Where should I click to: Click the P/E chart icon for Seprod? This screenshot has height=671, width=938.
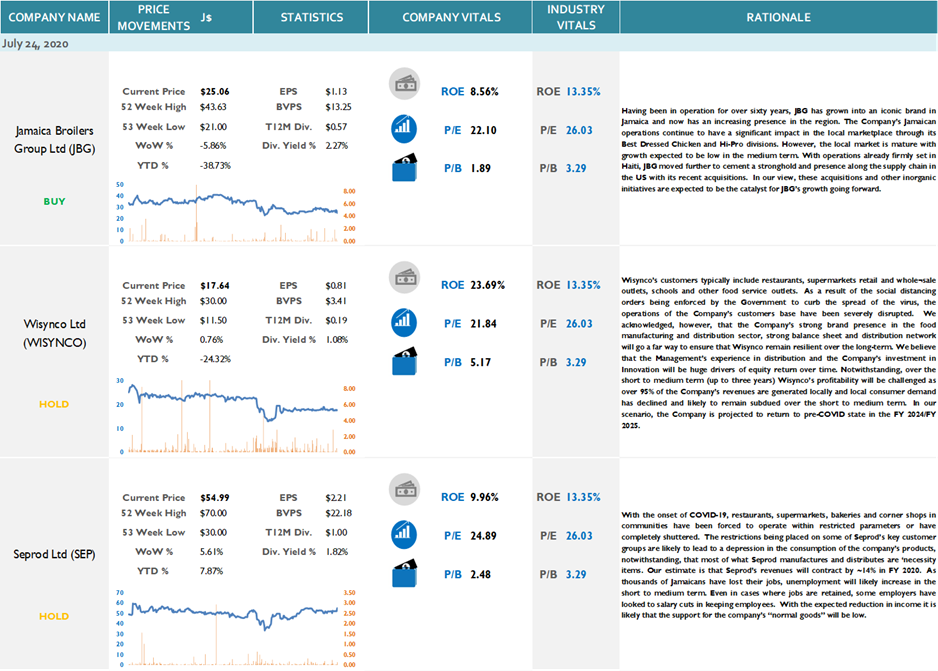(404, 534)
